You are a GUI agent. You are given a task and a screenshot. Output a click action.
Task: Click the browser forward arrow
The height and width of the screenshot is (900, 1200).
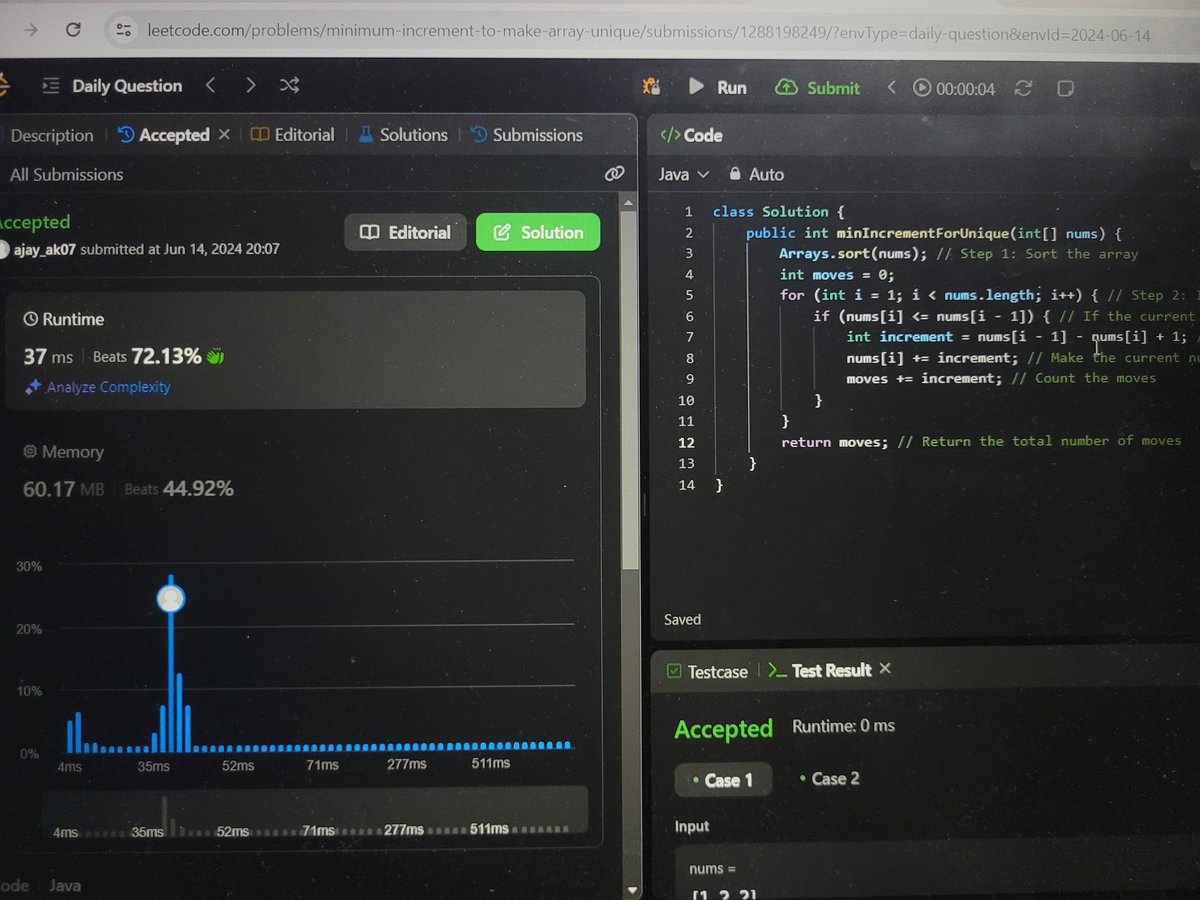coord(31,30)
